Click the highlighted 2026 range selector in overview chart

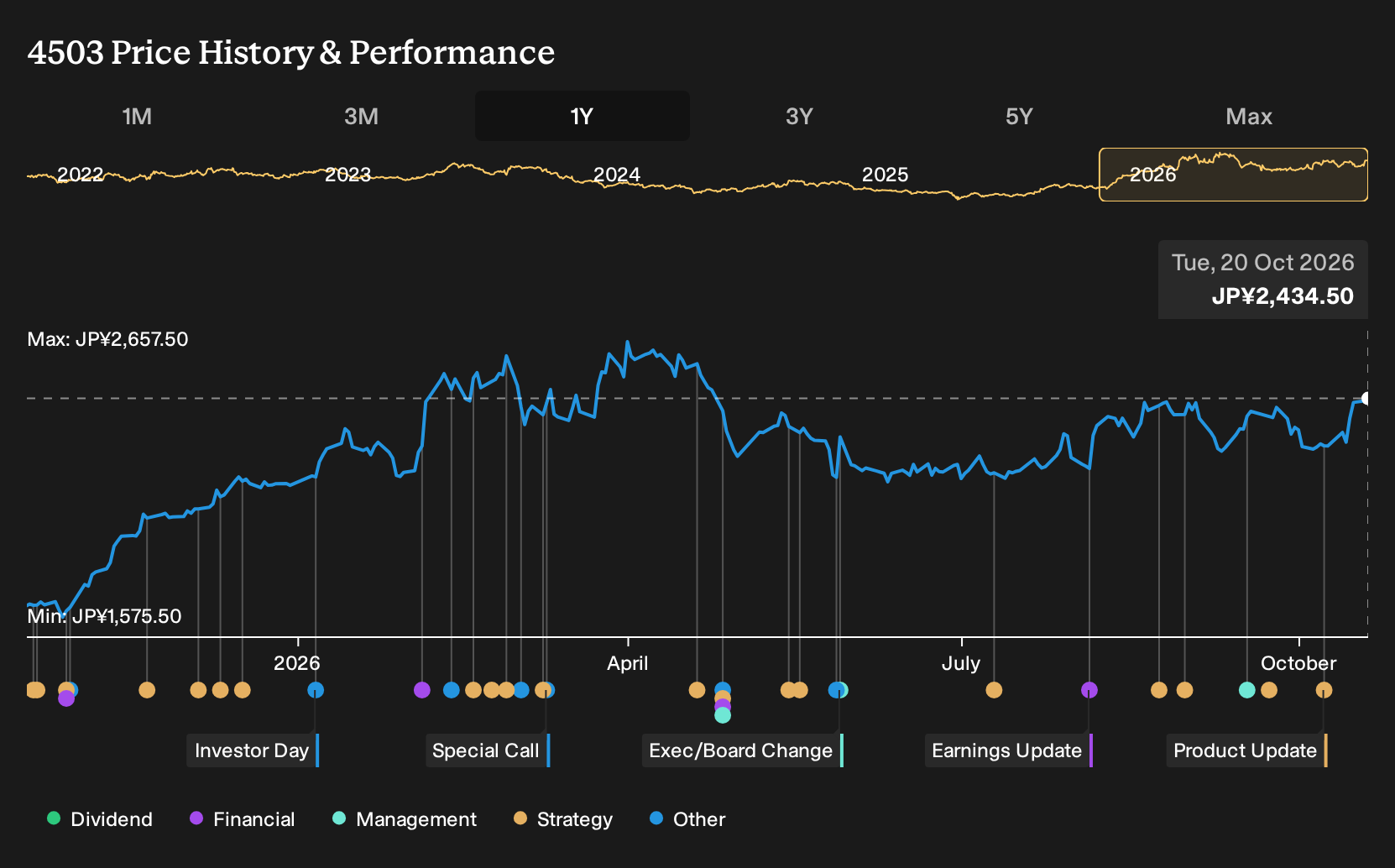coord(1233,175)
